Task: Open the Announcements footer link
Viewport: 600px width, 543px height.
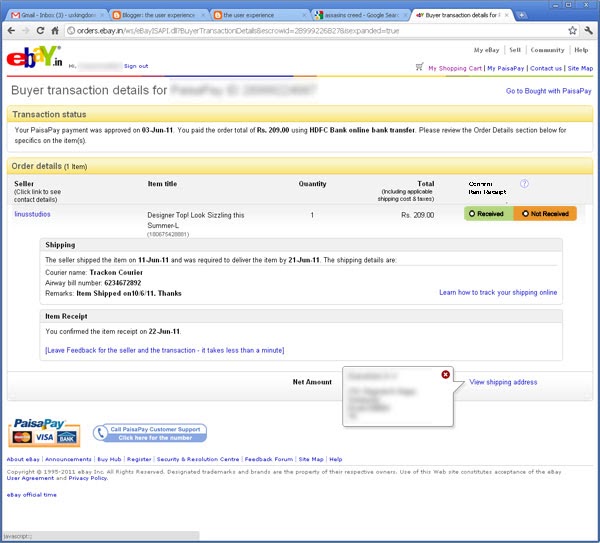Action: click(68, 459)
